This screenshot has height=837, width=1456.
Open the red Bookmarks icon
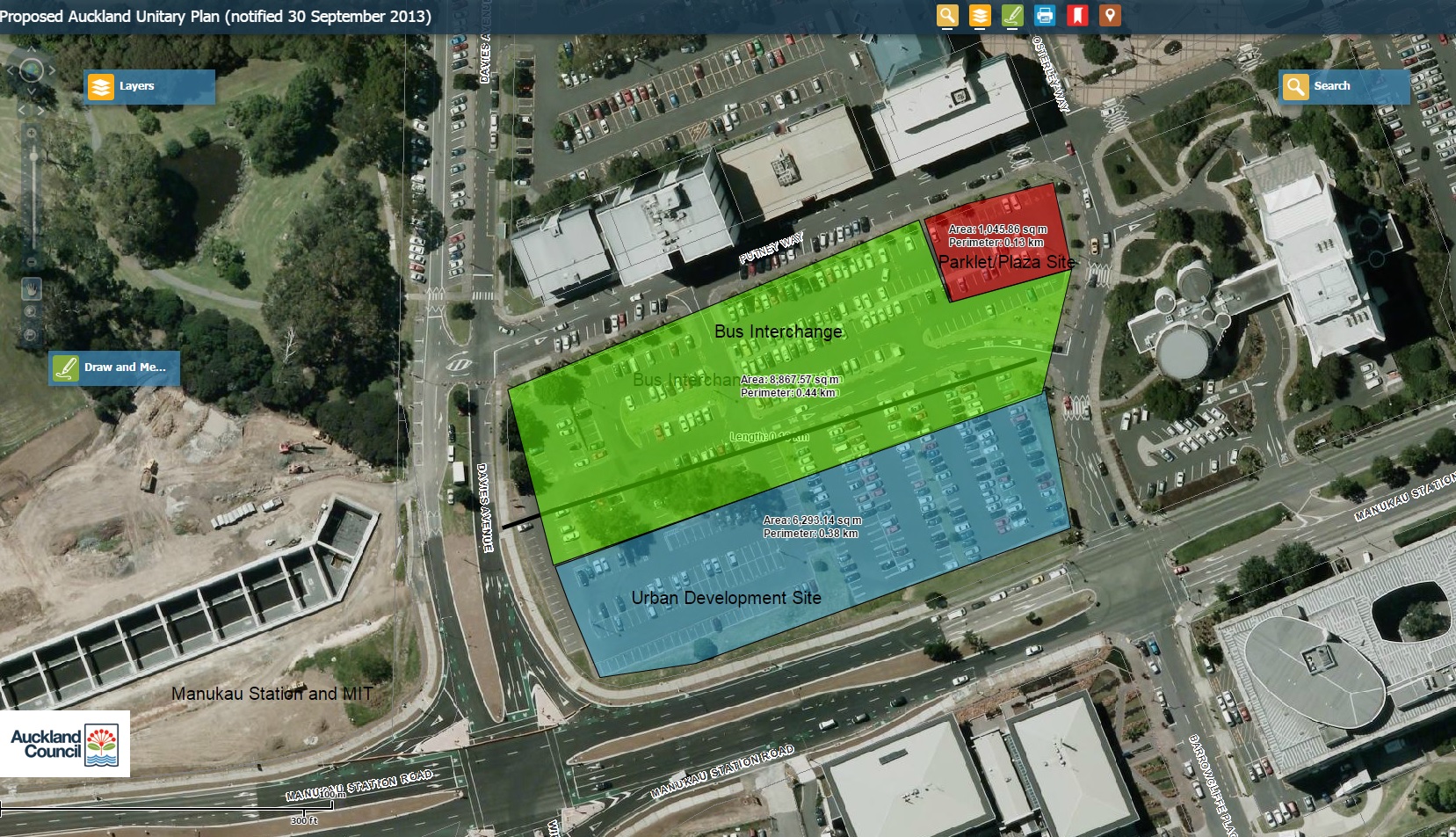click(1077, 15)
